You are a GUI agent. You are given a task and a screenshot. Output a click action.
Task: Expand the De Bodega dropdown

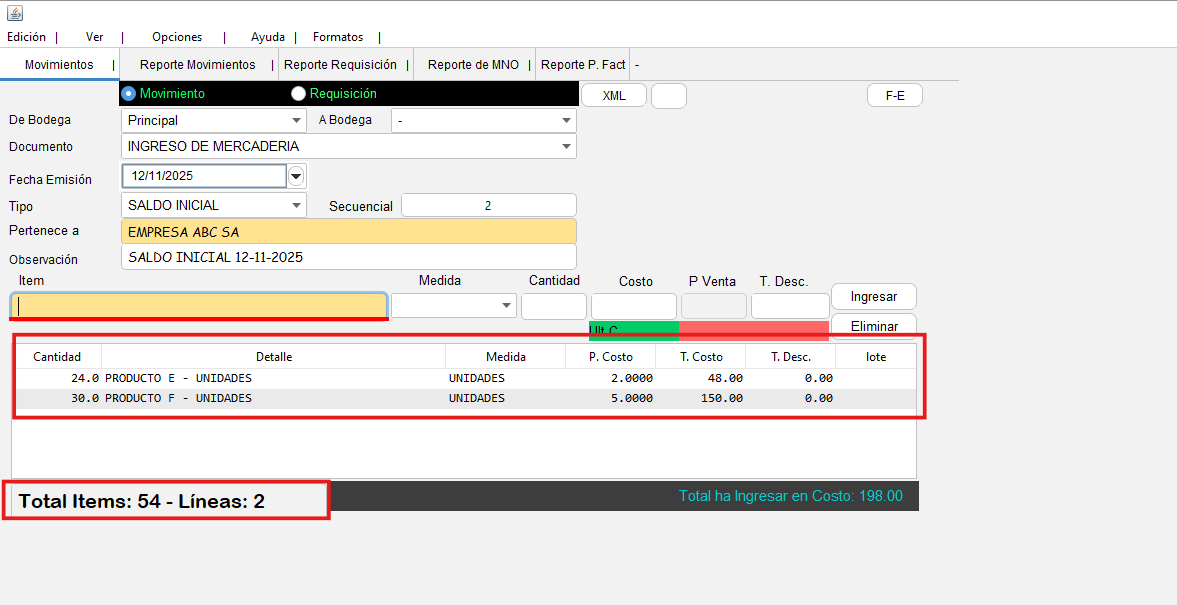pyautogui.click(x=297, y=120)
